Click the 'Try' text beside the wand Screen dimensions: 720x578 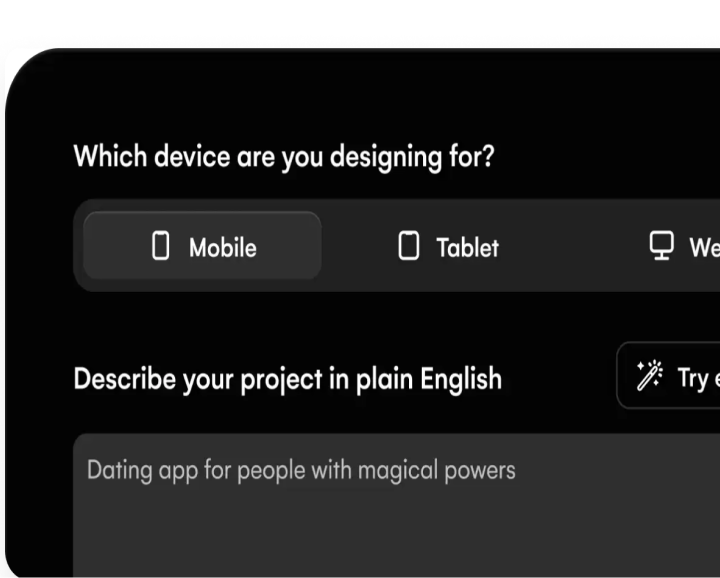(693, 377)
